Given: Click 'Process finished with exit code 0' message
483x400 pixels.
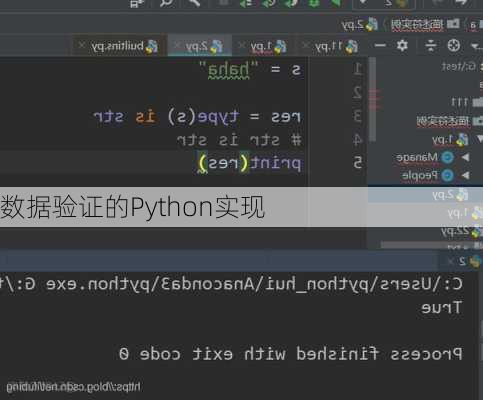Looking at the screenshot, I should (x=290, y=353).
